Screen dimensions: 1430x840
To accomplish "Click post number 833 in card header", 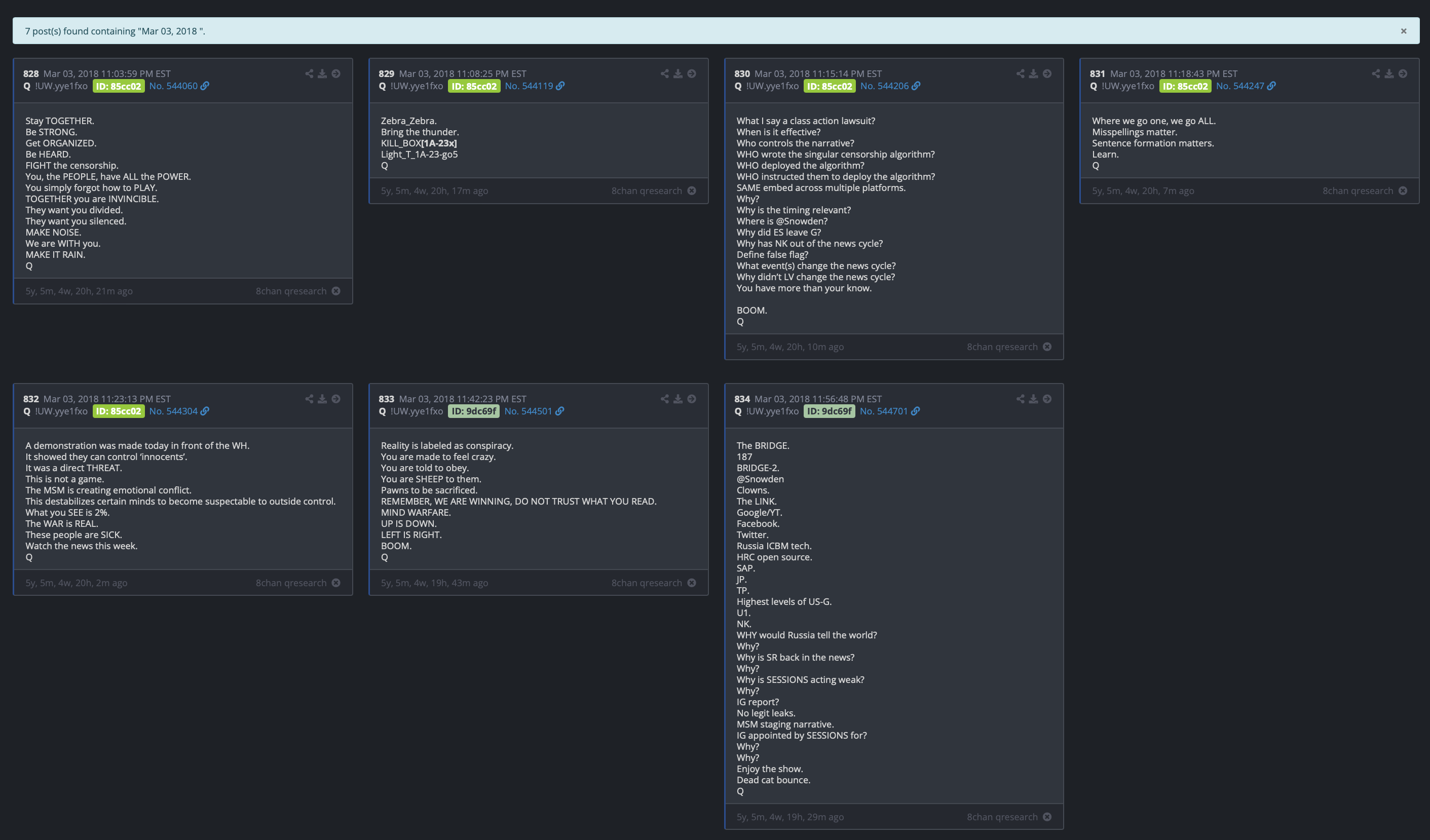I will point(387,399).
